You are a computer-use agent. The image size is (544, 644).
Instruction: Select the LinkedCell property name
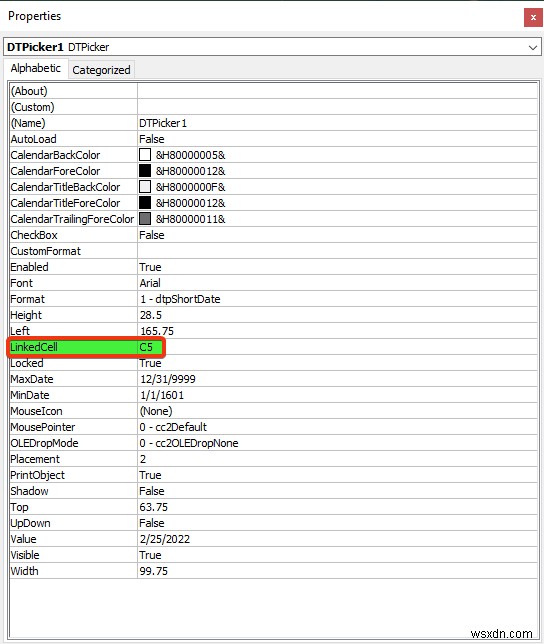tap(34, 347)
